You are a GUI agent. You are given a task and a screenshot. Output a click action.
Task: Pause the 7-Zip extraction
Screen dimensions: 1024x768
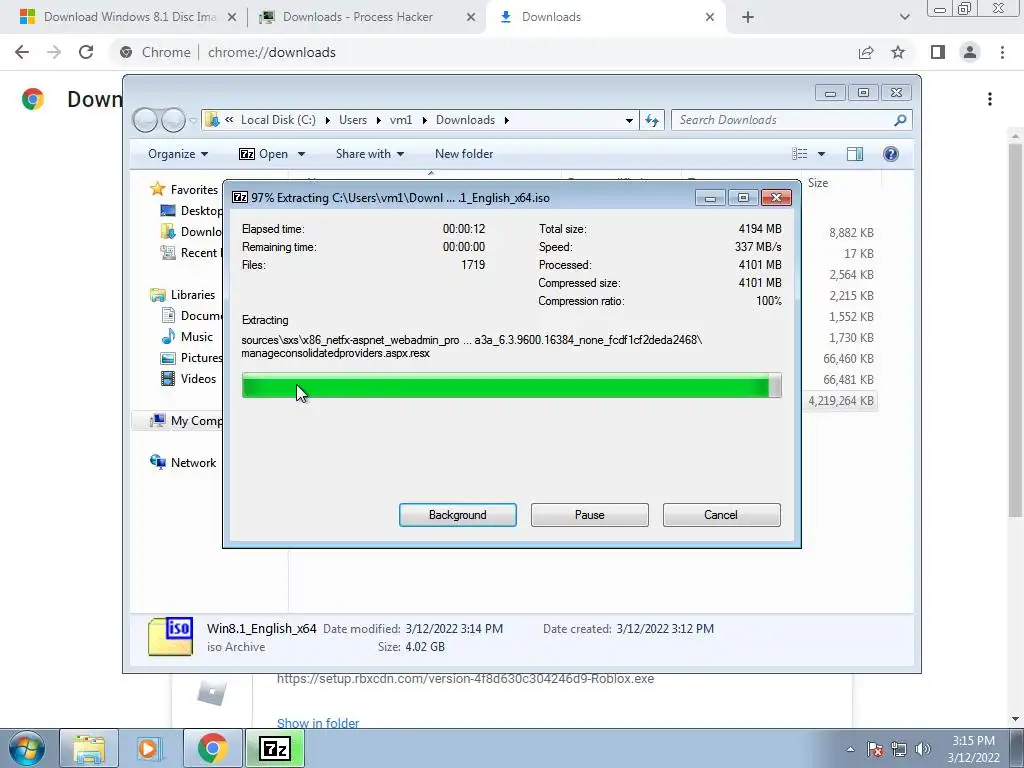pyautogui.click(x=590, y=515)
